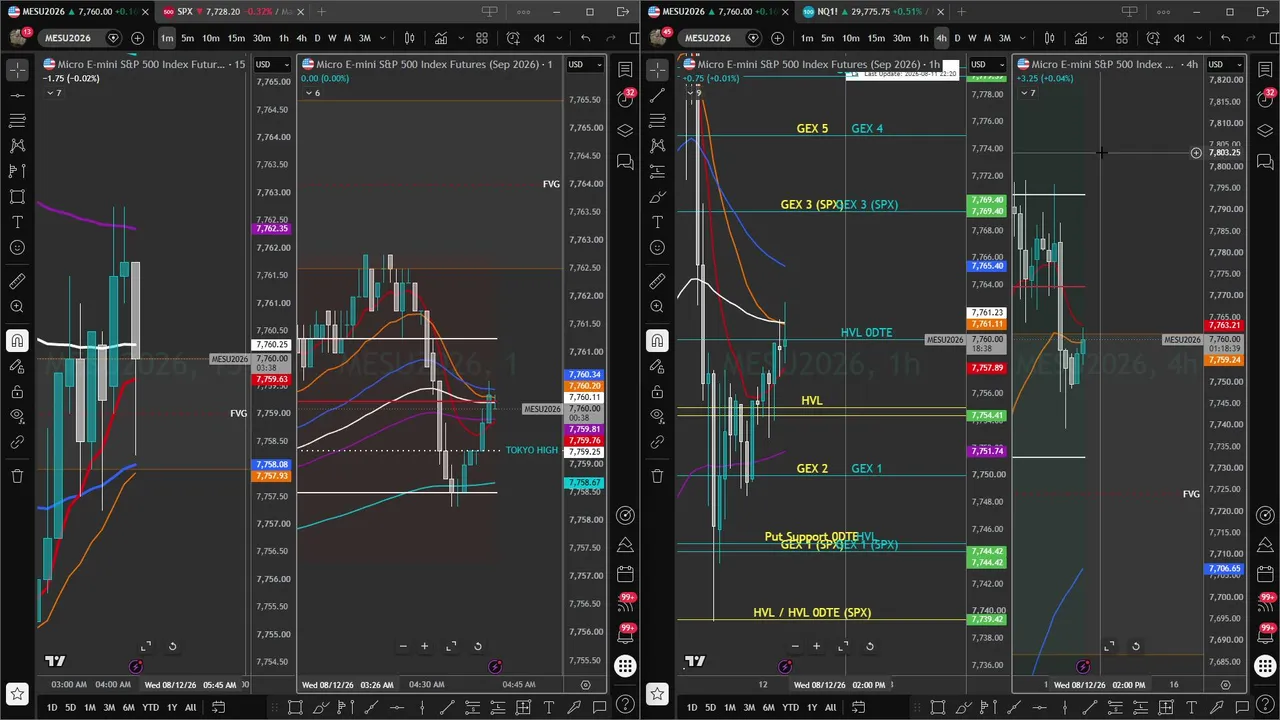The height and width of the screenshot is (720, 1280).
Task: Expand the indicator legend showing 7 on 15m chart
Action: pos(54,93)
